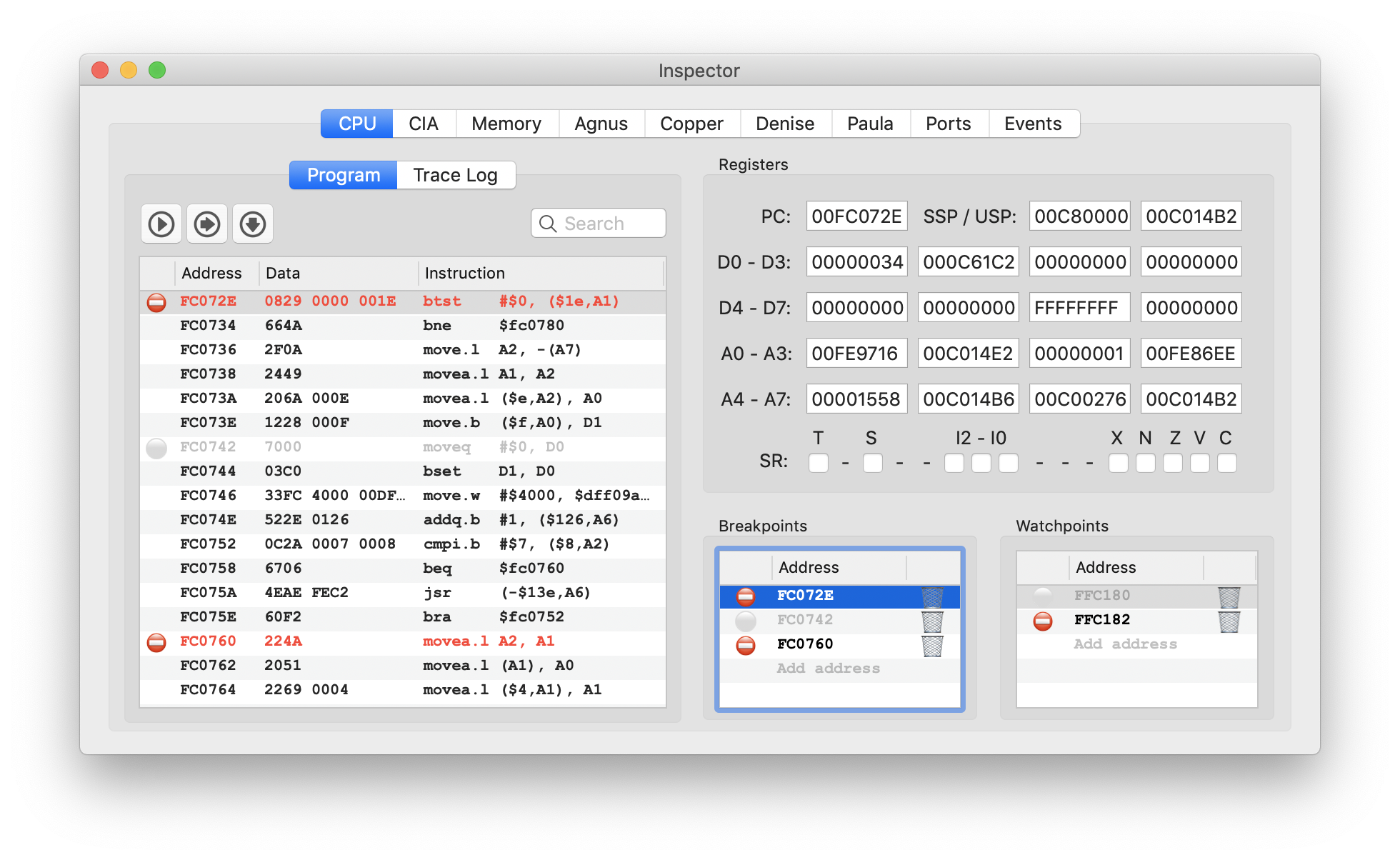Toggle disabled breakpoint icon on FC0742 program row

pos(156,448)
